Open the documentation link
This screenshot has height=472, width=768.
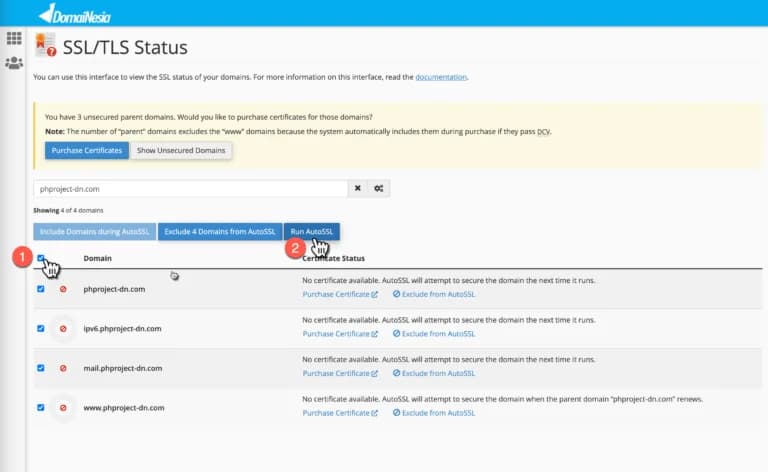tap(441, 77)
